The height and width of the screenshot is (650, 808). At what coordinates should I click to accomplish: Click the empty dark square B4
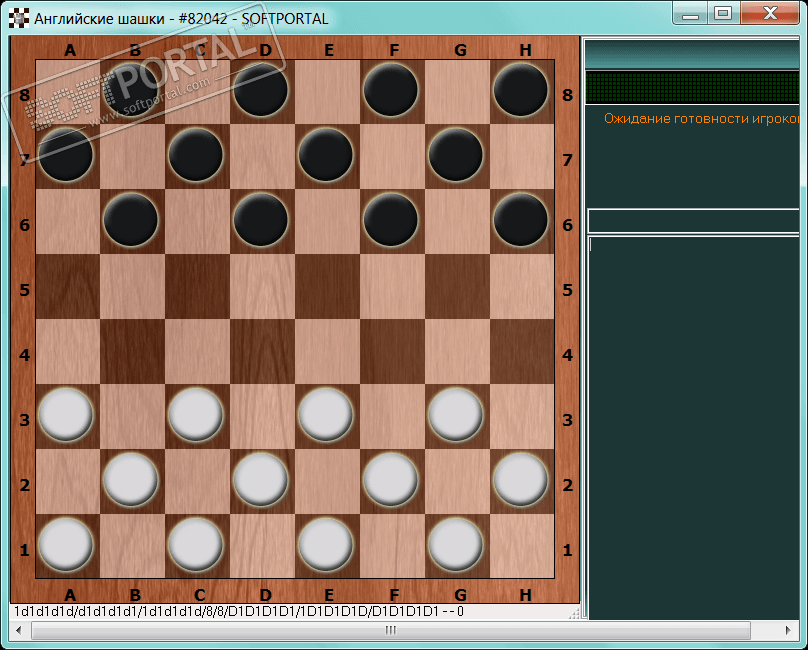(x=132, y=352)
